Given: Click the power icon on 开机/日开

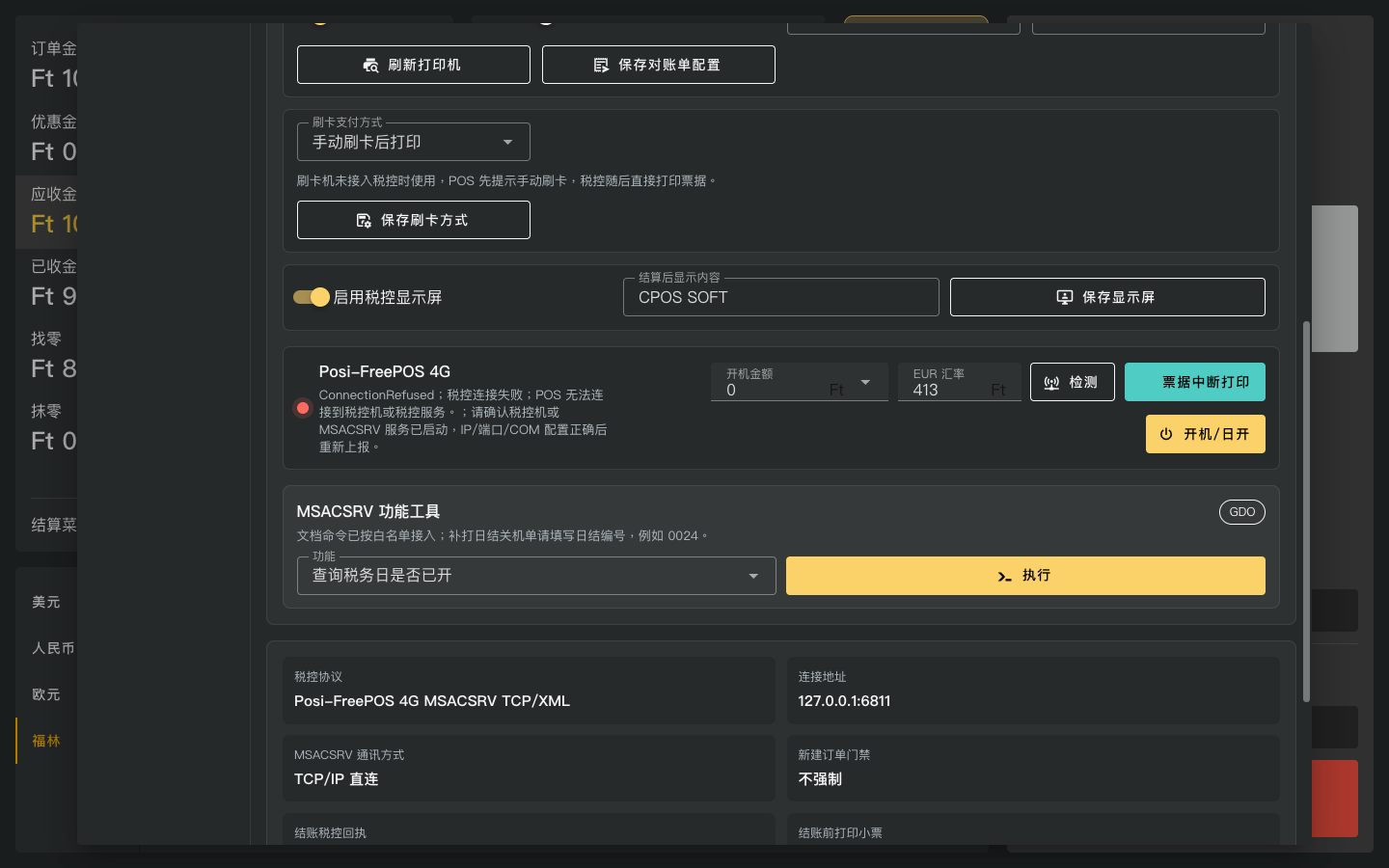Looking at the screenshot, I should click(1166, 434).
